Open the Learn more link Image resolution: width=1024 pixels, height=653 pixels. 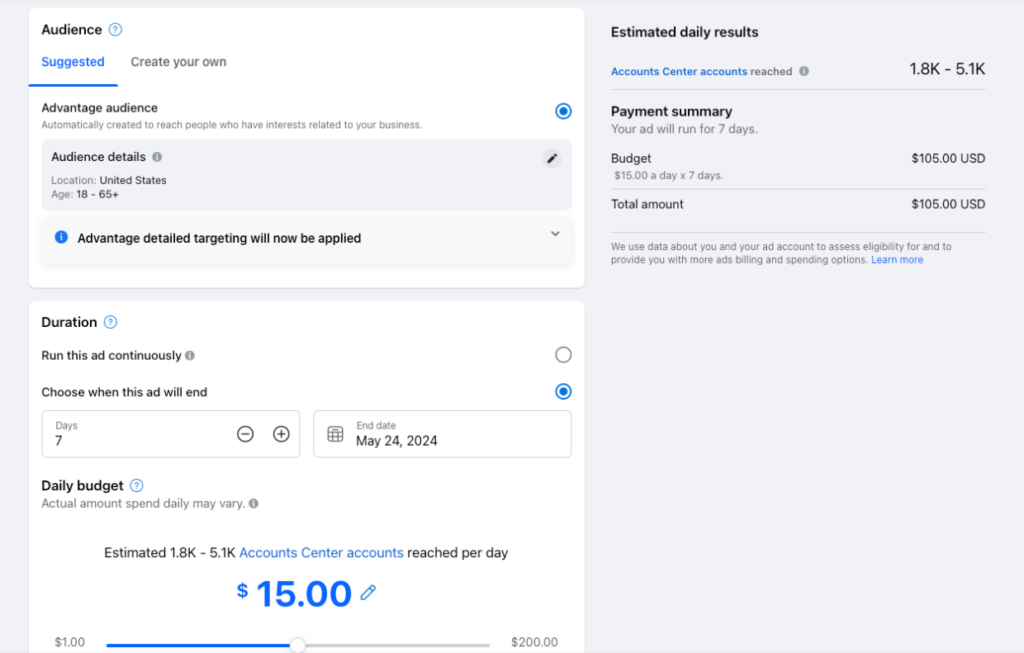tap(897, 260)
